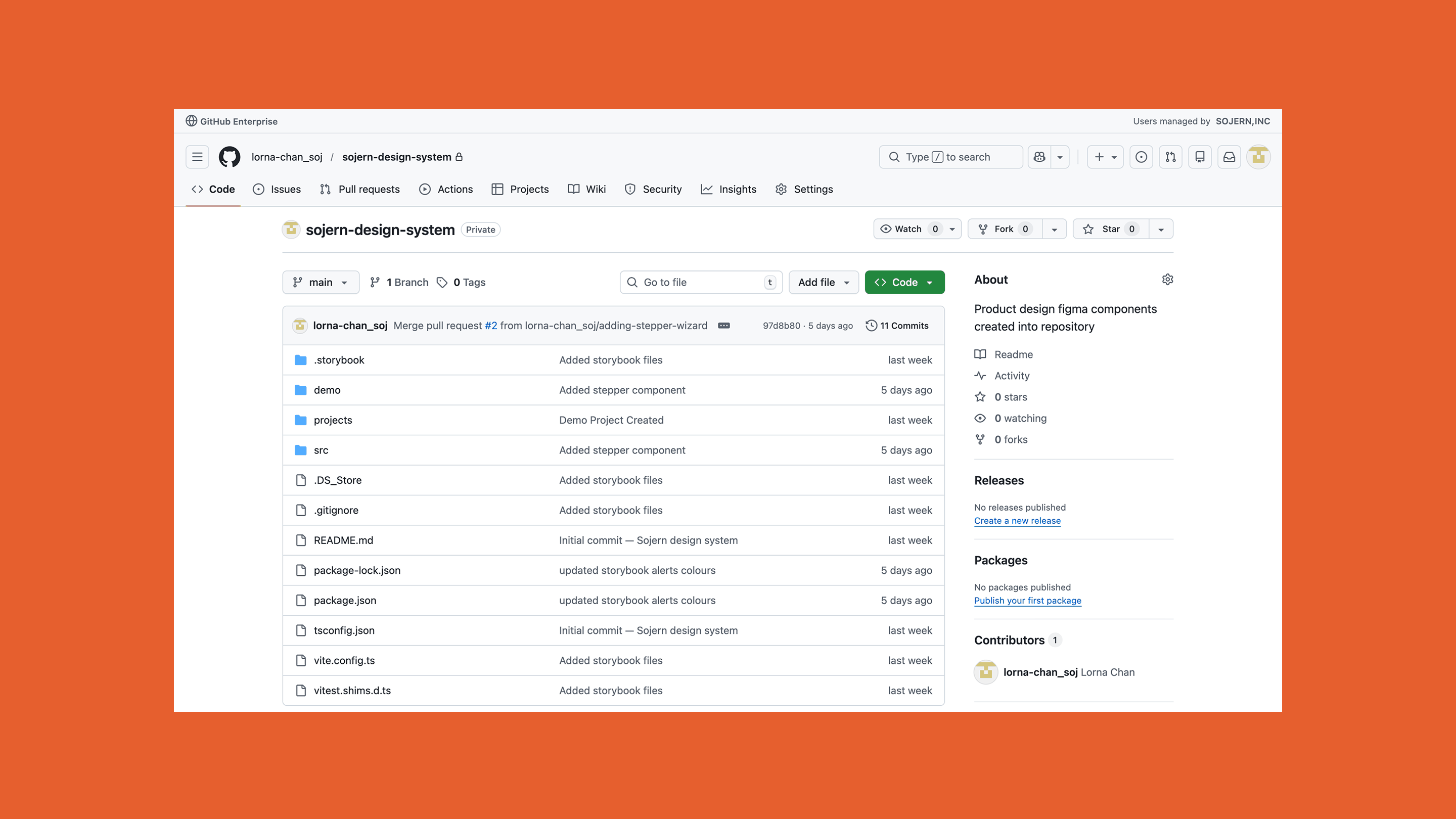
Task: Click the Create a new release link
Action: [1017, 521]
